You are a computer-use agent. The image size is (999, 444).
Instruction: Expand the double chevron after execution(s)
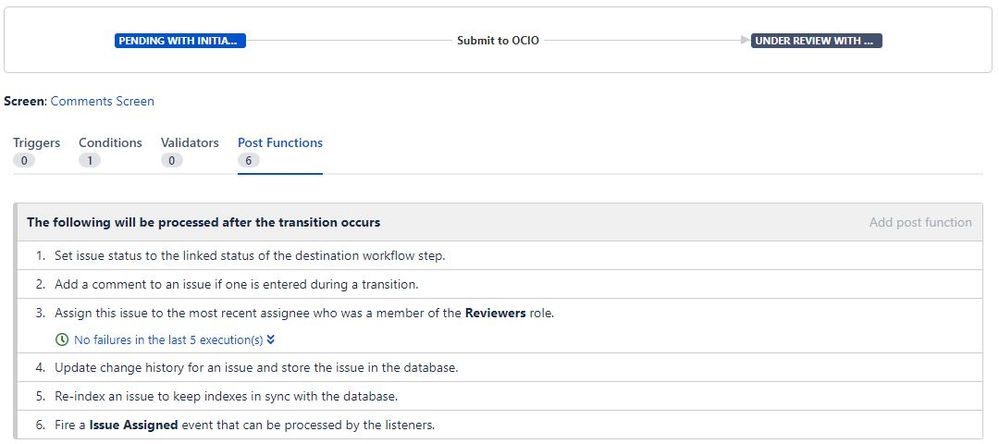[271, 340]
